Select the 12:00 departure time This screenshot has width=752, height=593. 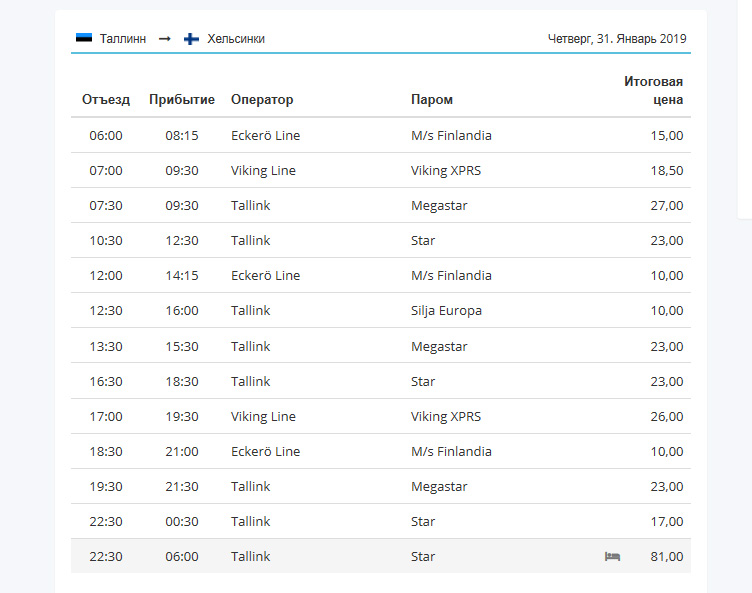106,275
